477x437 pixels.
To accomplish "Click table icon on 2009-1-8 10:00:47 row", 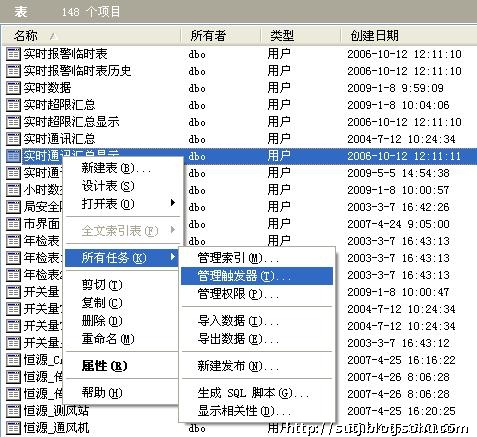I will pyautogui.click(x=13, y=292).
